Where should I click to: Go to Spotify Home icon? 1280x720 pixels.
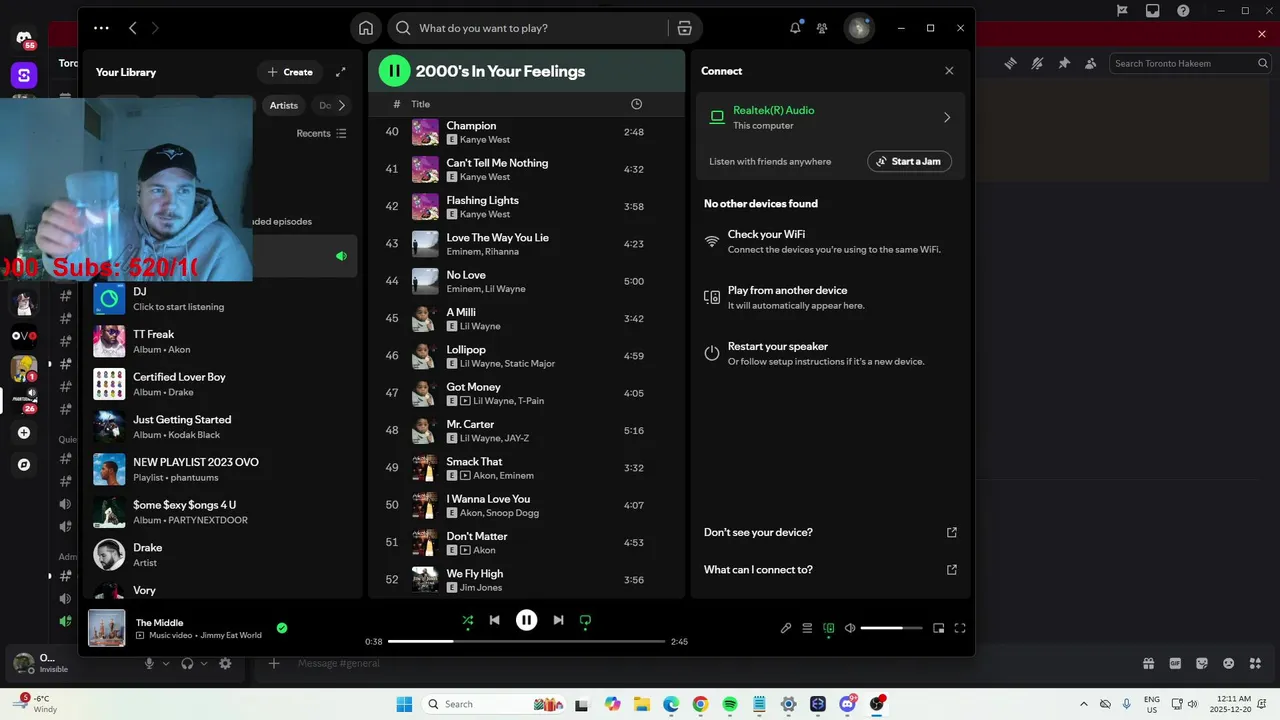(x=366, y=28)
